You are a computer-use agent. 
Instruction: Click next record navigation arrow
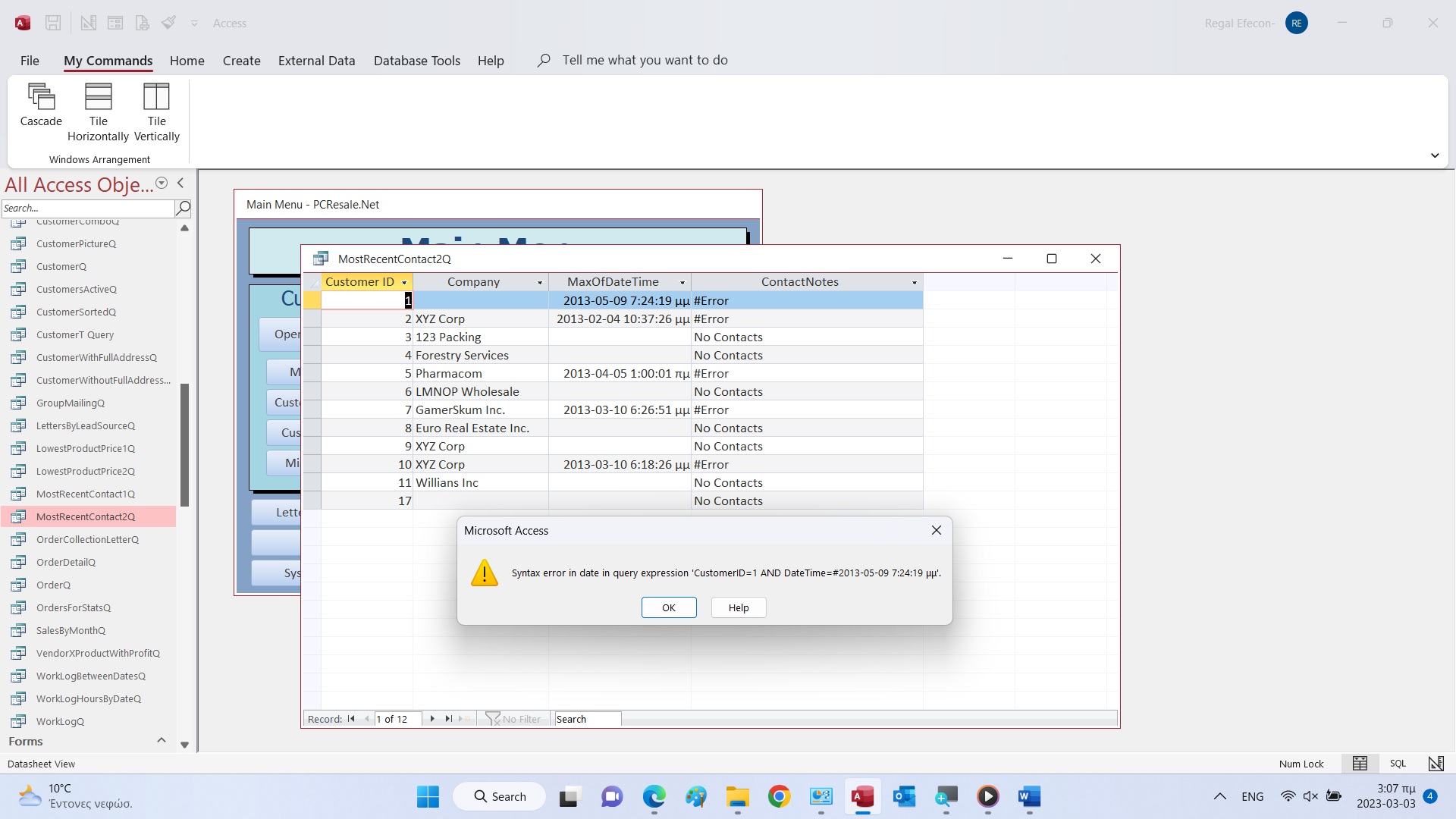432,719
